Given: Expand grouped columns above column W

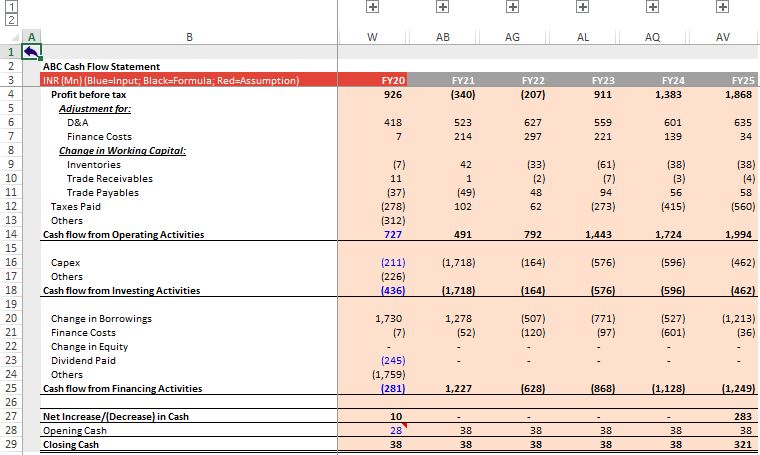Looking at the screenshot, I should [372, 7].
